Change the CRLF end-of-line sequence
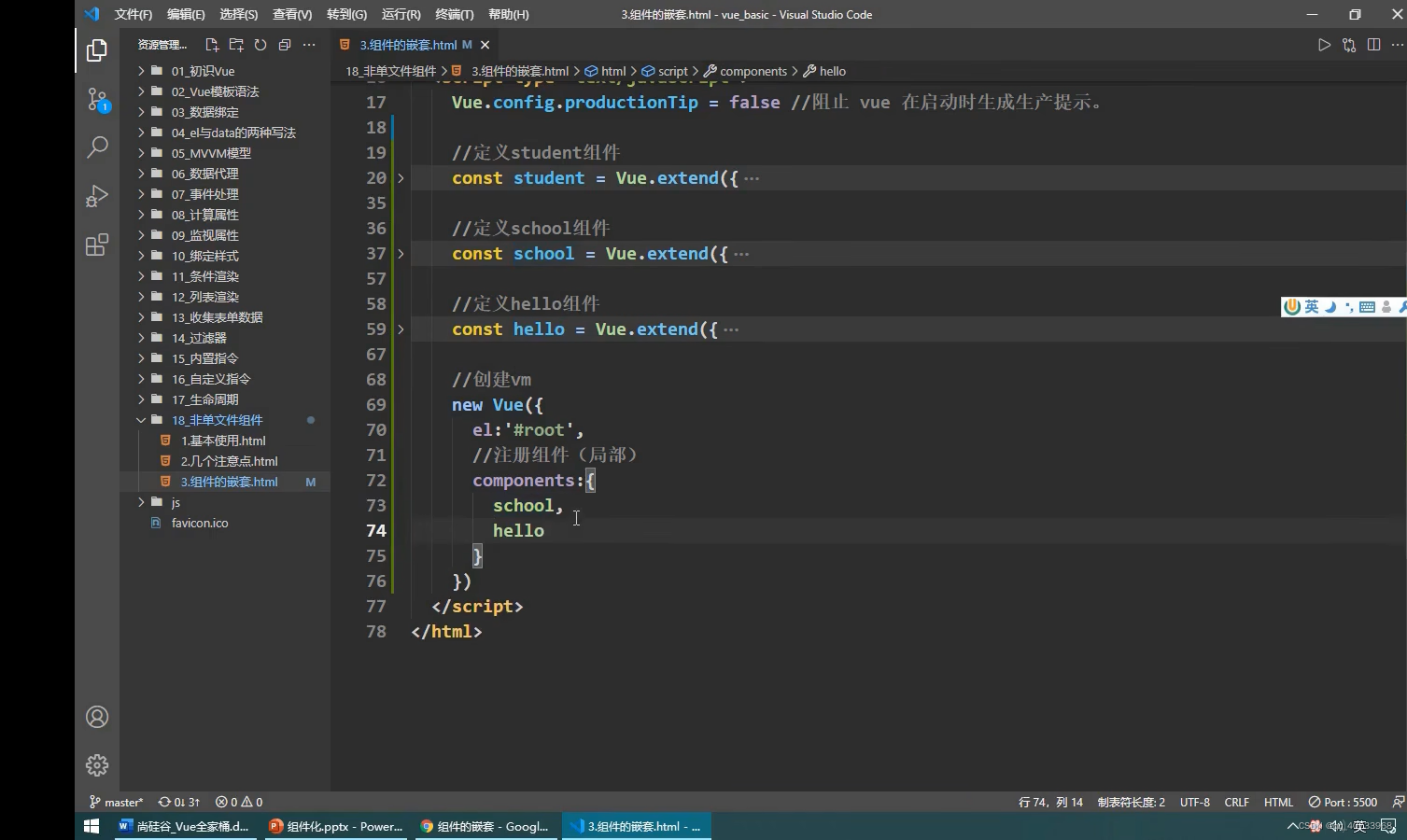Viewport: 1407px width, 840px height. coord(1236,802)
